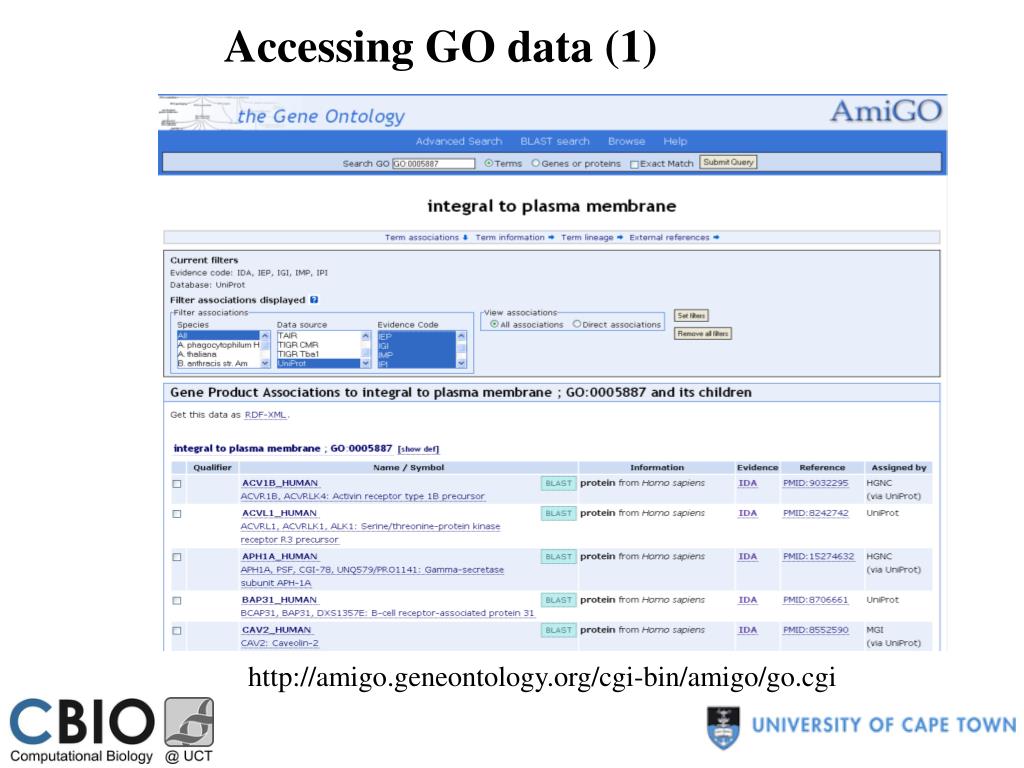The image size is (1024, 768).
Task: Click the Remove all filters button
Action: point(703,334)
